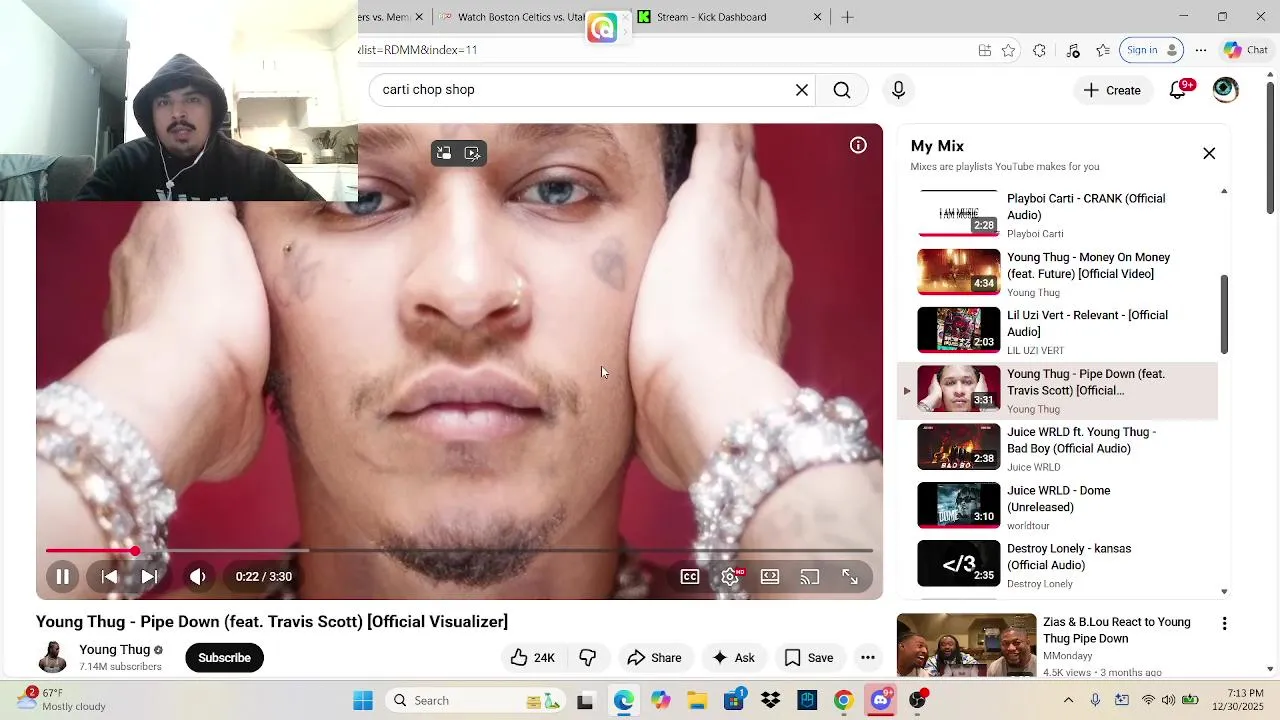Viewport: 1280px width, 720px height.
Task: Toggle closed captions on the video
Action: pos(690,577)
